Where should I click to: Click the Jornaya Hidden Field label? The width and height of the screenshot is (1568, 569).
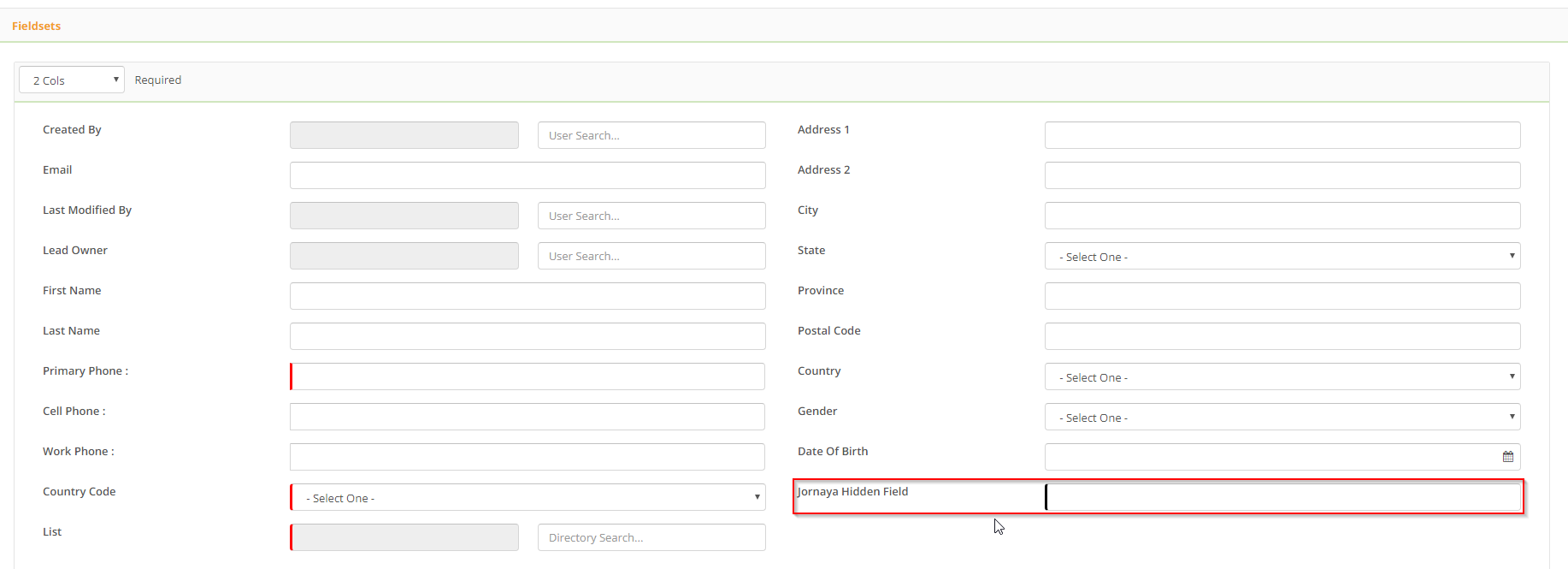pos(852,491)
